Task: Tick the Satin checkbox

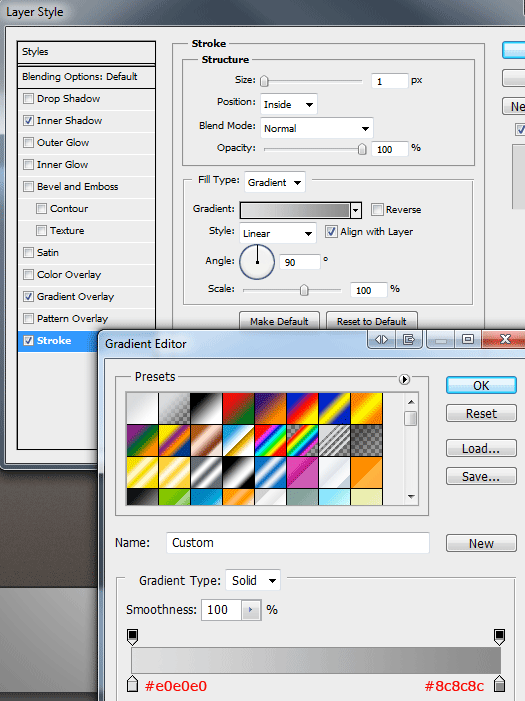Action: point(28,253)
